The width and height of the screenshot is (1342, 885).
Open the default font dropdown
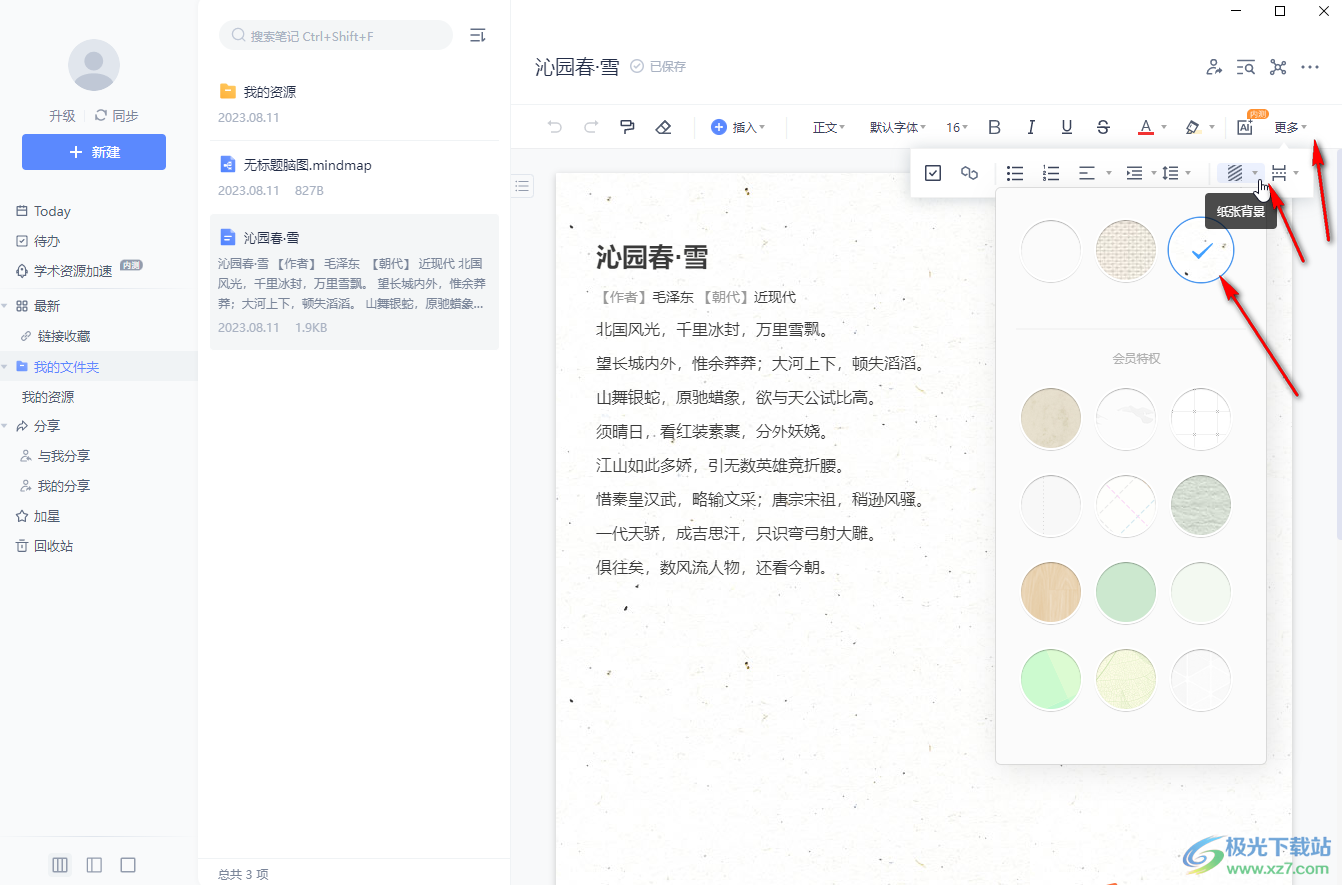coord(897,127)
